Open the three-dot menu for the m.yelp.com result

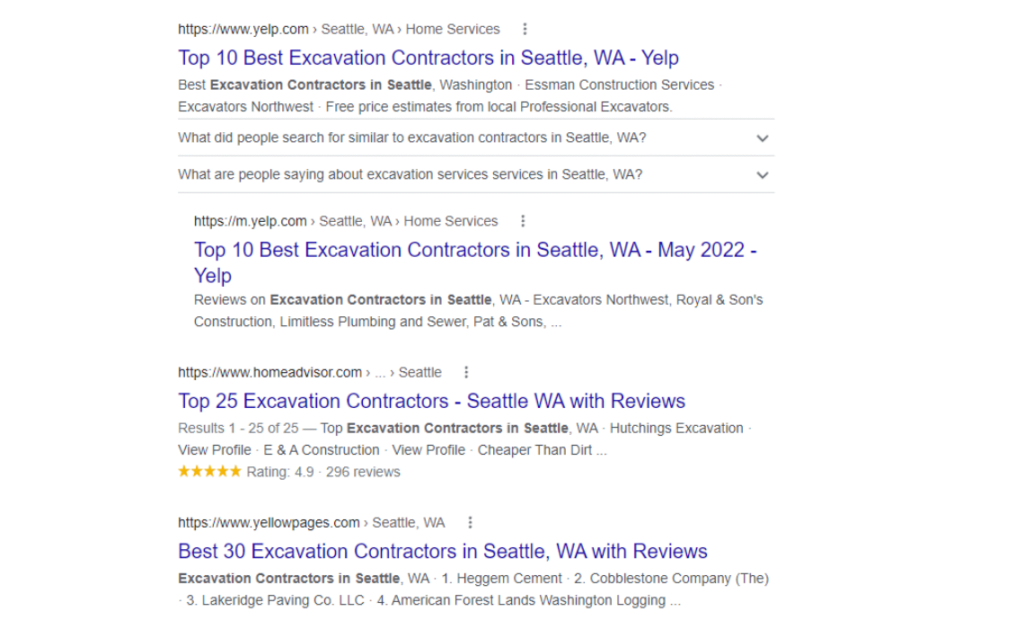(522, 221)
